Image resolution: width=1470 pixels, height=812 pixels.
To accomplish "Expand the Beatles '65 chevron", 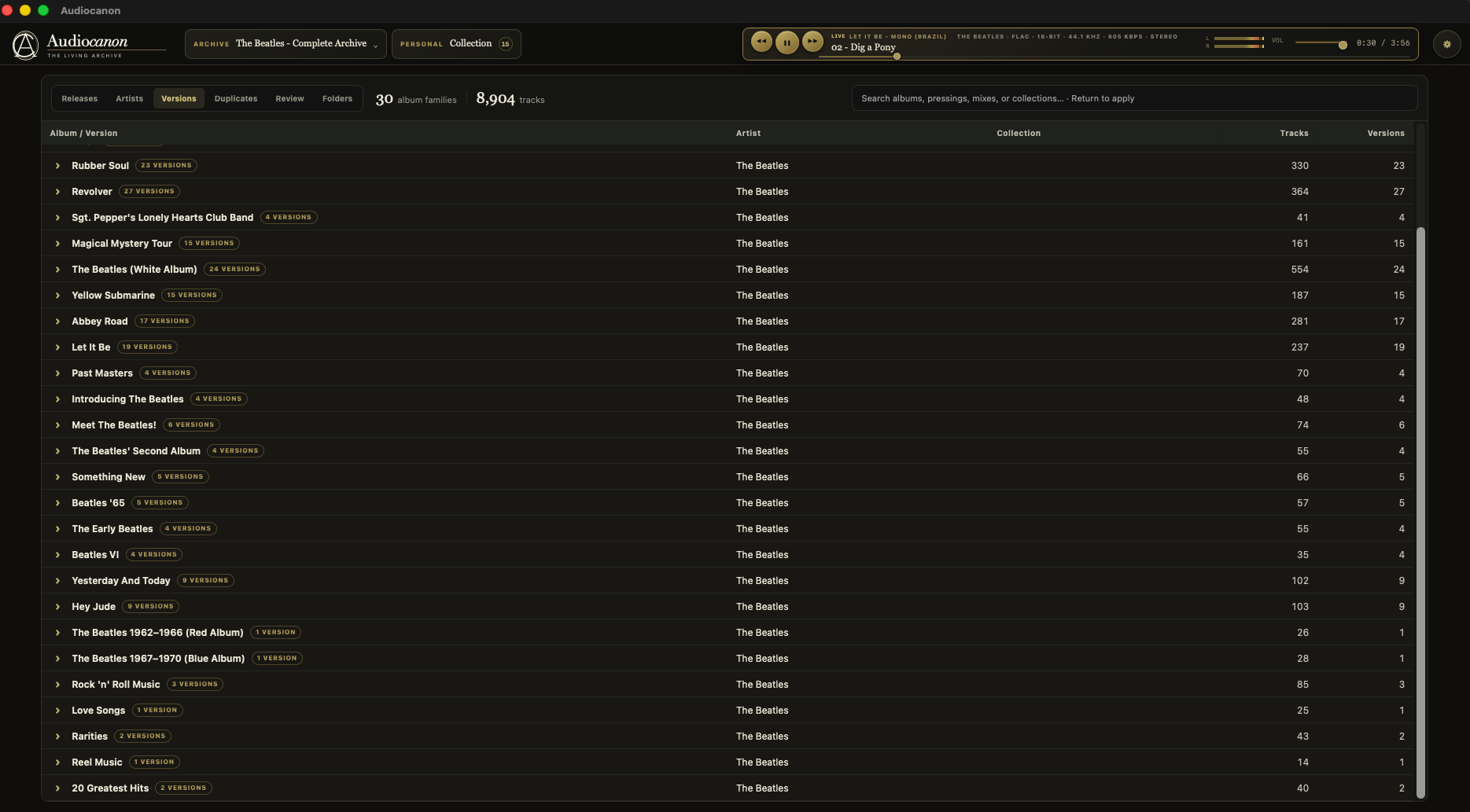I will click(x=57, y=503).
